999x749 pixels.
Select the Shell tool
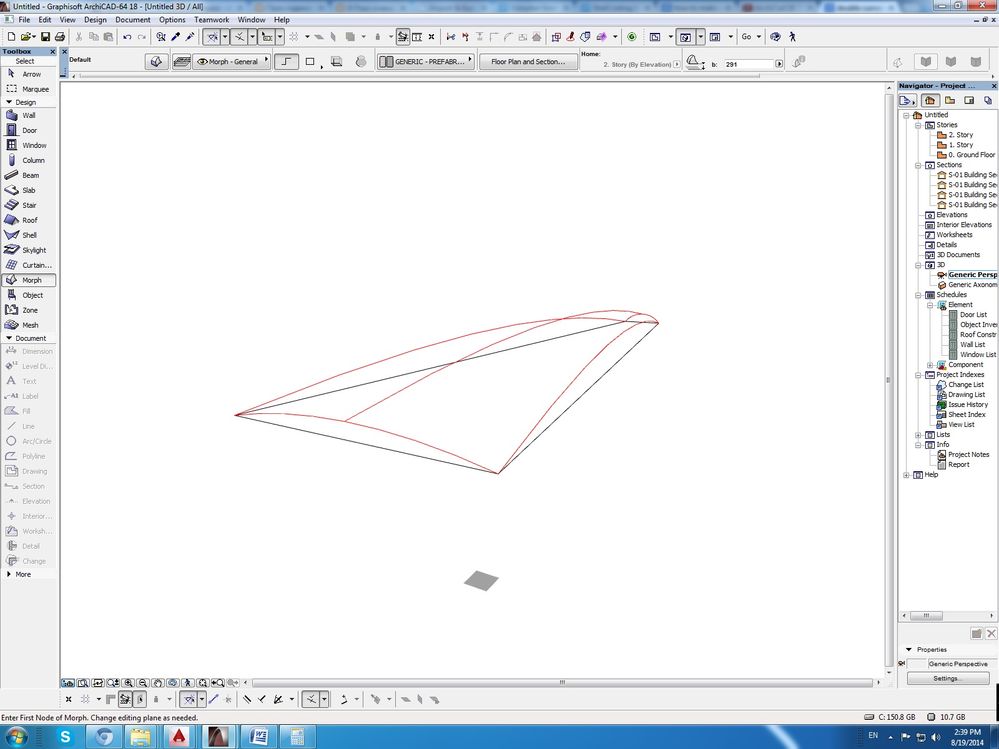pyautogui.click(x=29, y=235)
